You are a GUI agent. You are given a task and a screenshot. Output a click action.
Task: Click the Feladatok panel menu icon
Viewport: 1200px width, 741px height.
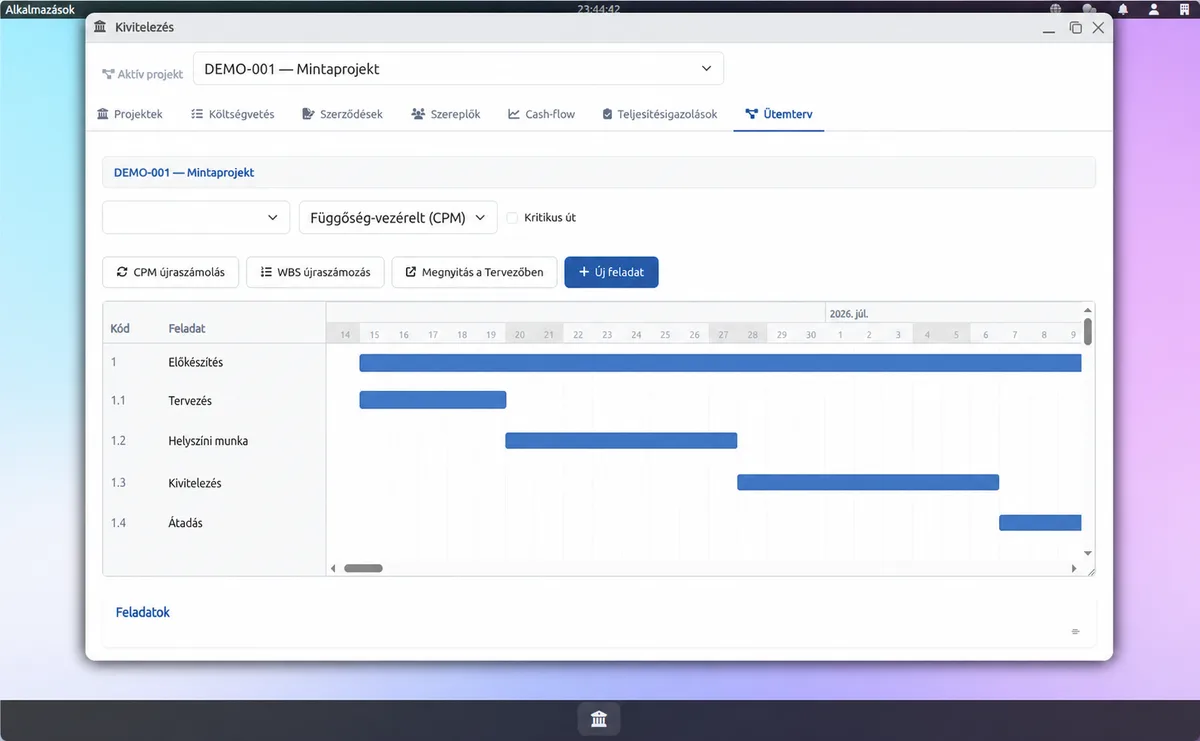pos(1076,632)
